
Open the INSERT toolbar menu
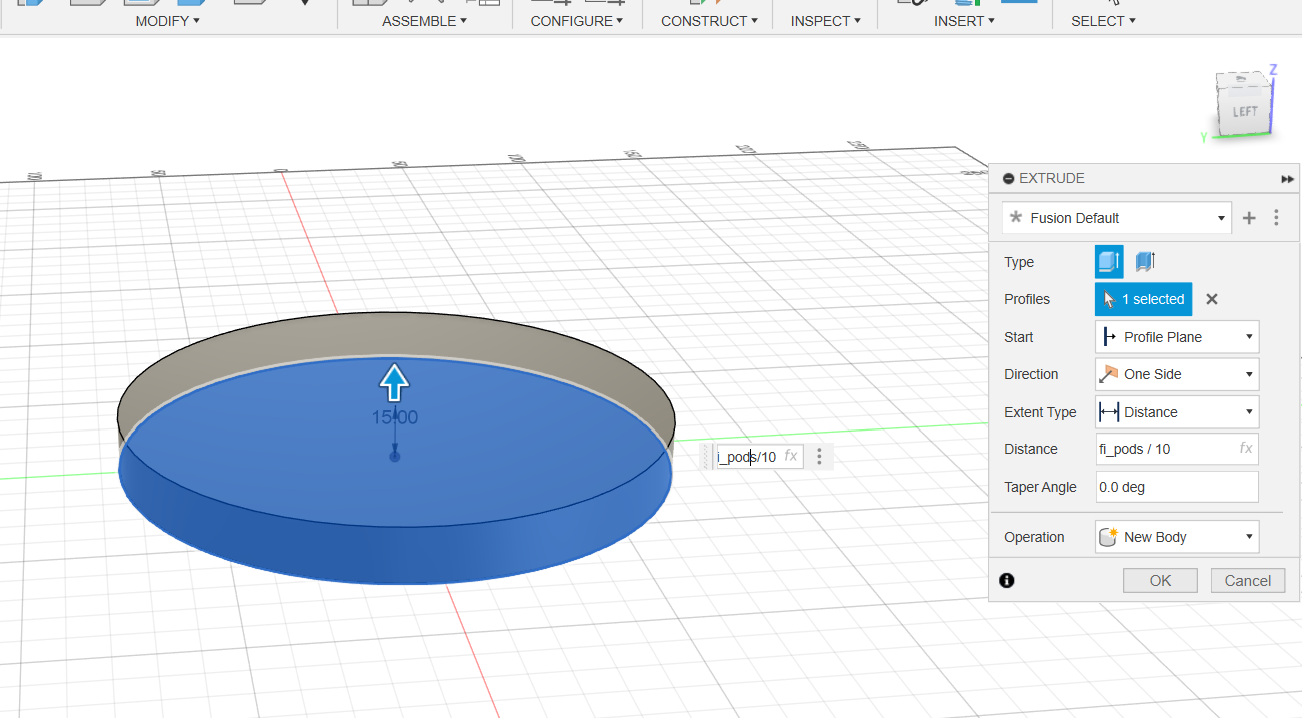(x=964, y=21)
